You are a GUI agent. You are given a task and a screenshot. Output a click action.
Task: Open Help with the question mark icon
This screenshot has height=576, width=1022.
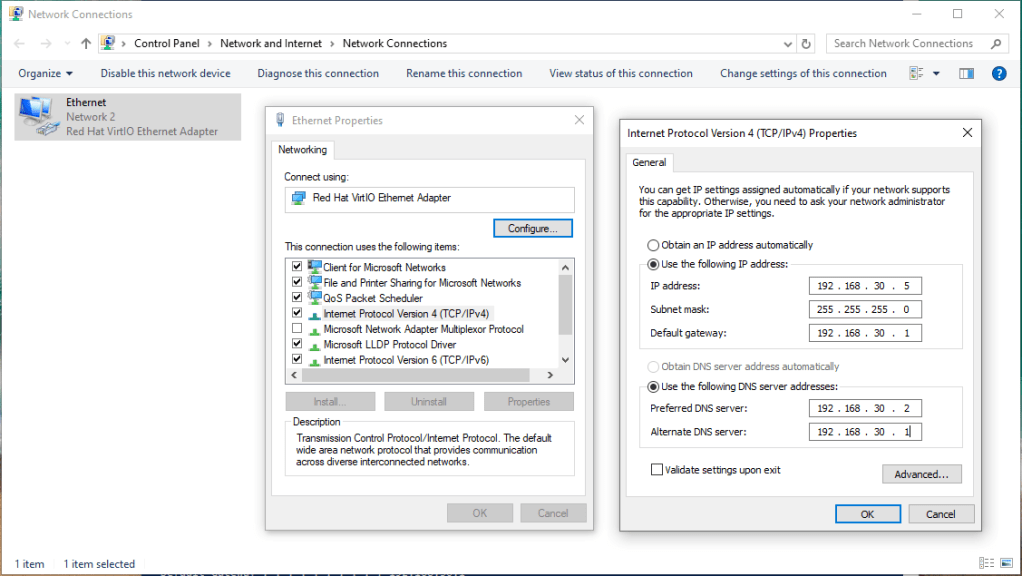point(998,73)
